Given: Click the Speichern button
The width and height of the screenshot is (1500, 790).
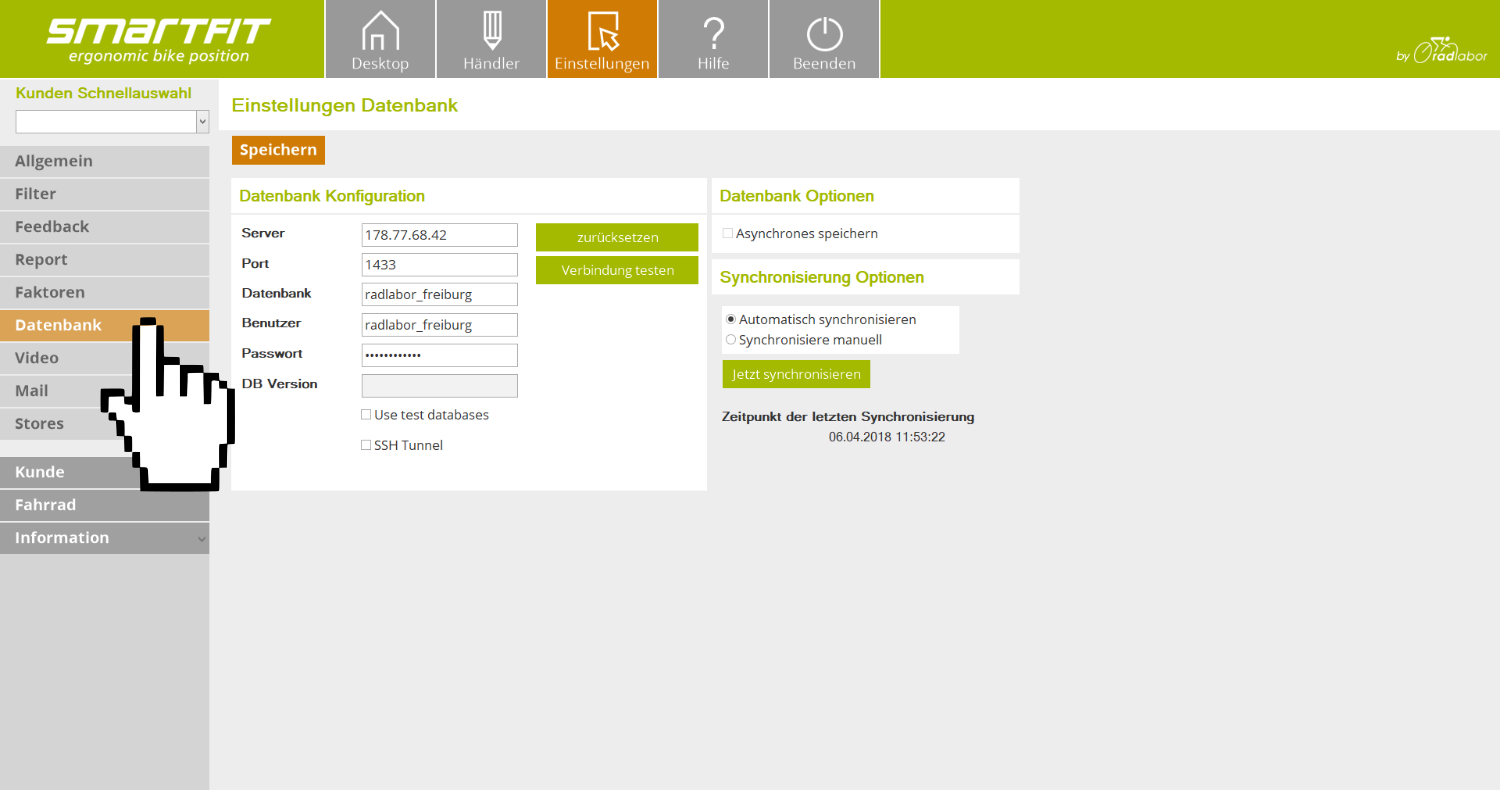Looking at the screenshot, I should coord(278,150).
